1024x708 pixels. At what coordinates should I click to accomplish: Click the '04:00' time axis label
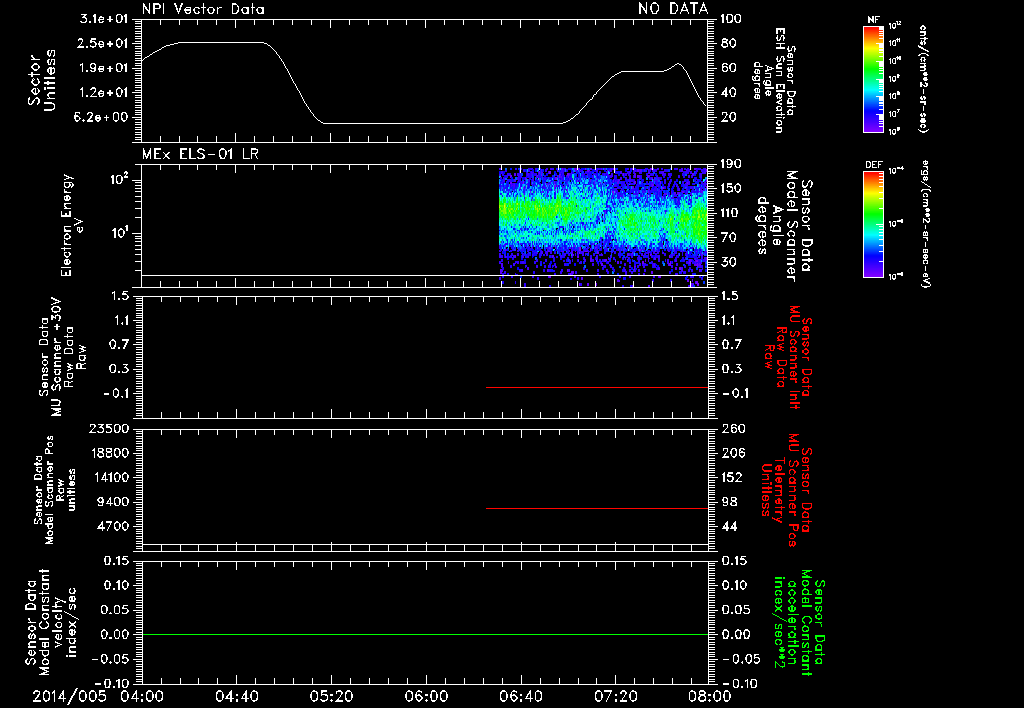[x=142, y=696]
